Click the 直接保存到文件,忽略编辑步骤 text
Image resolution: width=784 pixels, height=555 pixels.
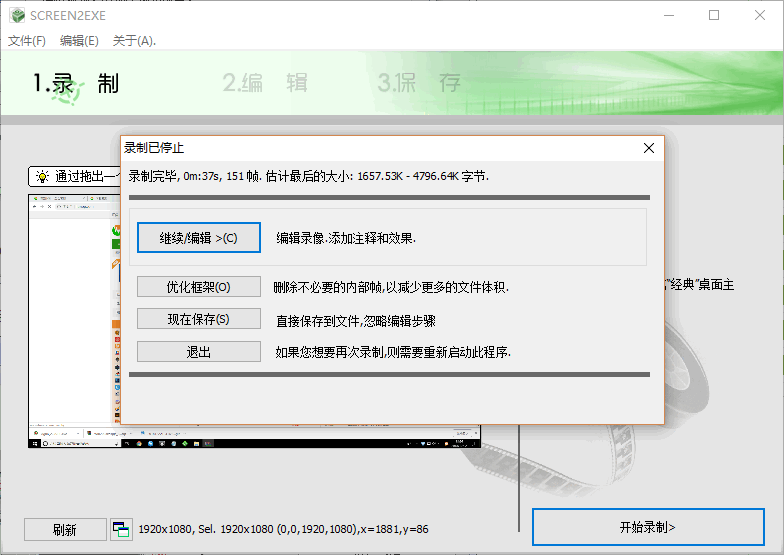356,321
